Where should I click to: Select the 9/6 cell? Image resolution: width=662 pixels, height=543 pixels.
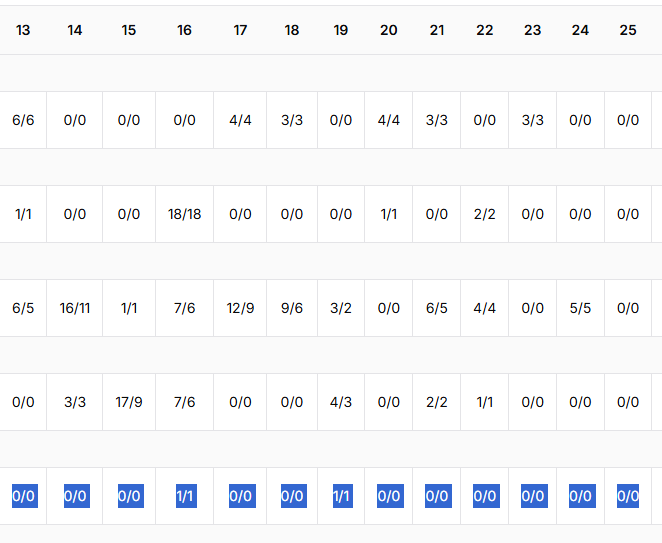coord(292,308)
